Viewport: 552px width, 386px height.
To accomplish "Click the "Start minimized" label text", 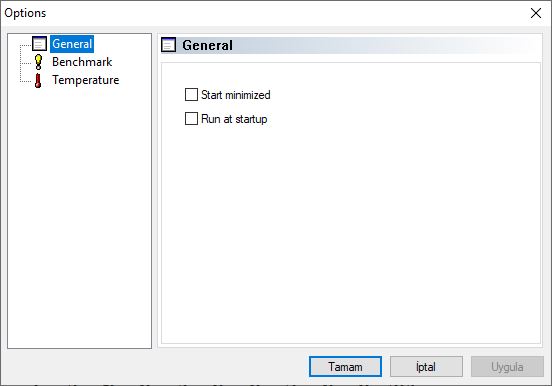I will (236, 95).
